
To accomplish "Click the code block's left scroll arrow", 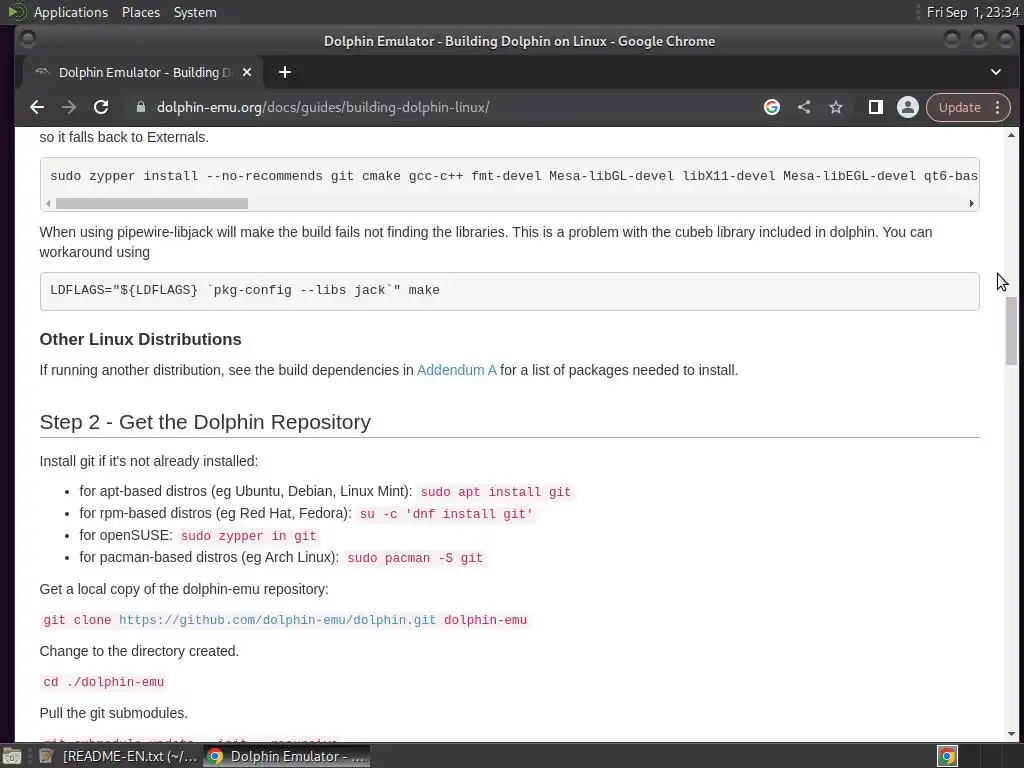I will (x=48, y=204).
